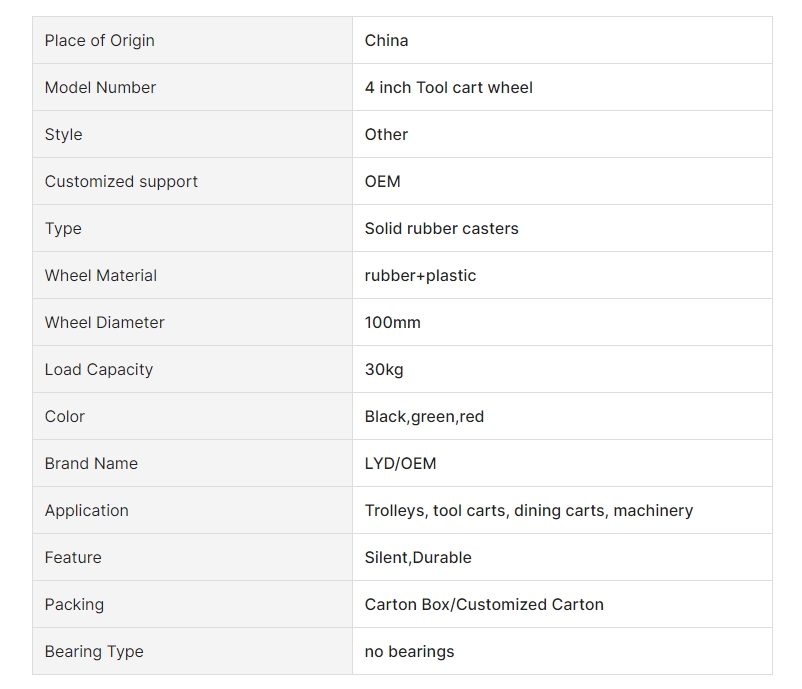Select the 'Silent,Durable' feature value
The image size is (802, 689).
click(418, 558)
